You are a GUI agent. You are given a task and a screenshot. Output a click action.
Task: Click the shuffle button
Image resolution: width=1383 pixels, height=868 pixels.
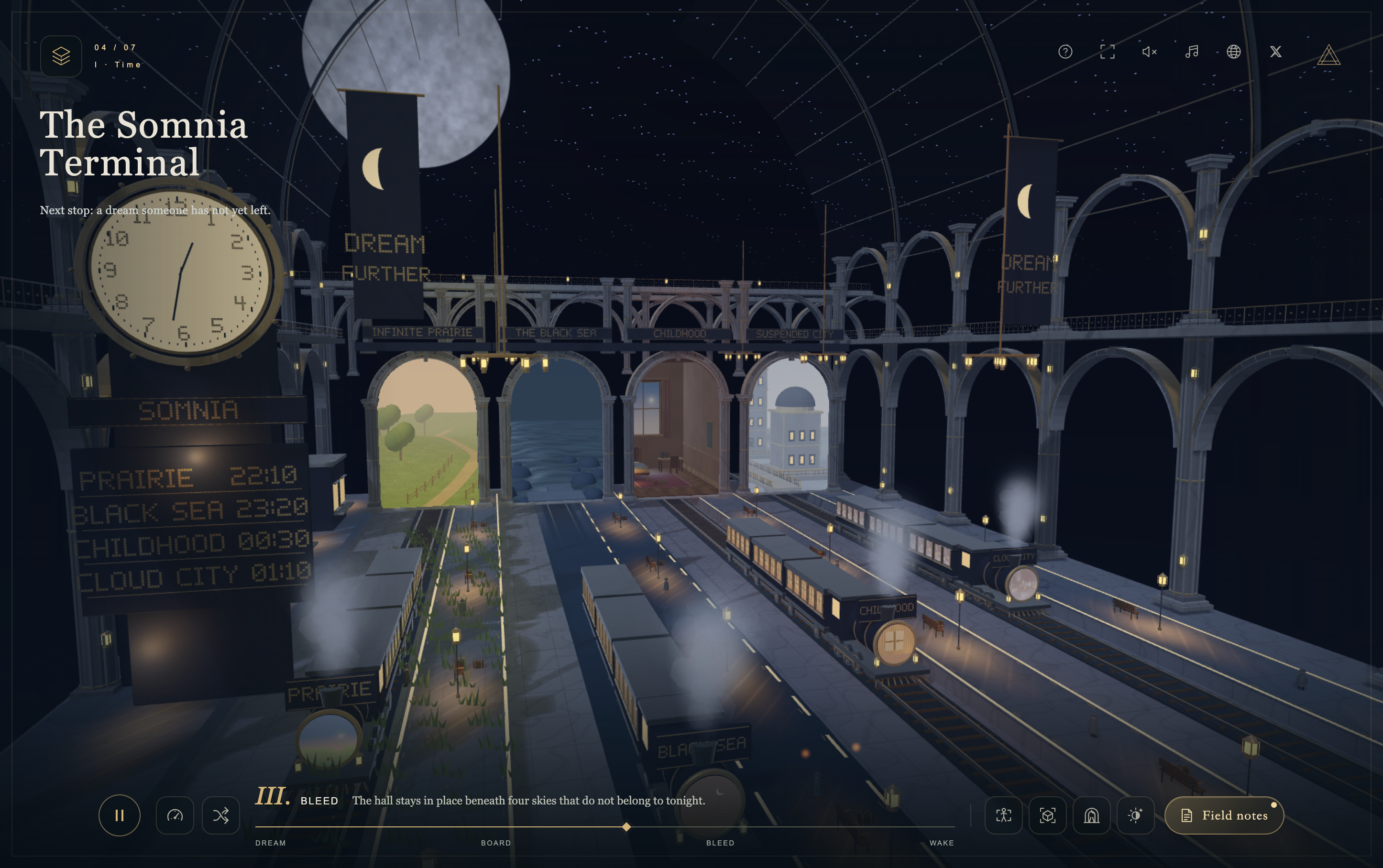(220, 815)
